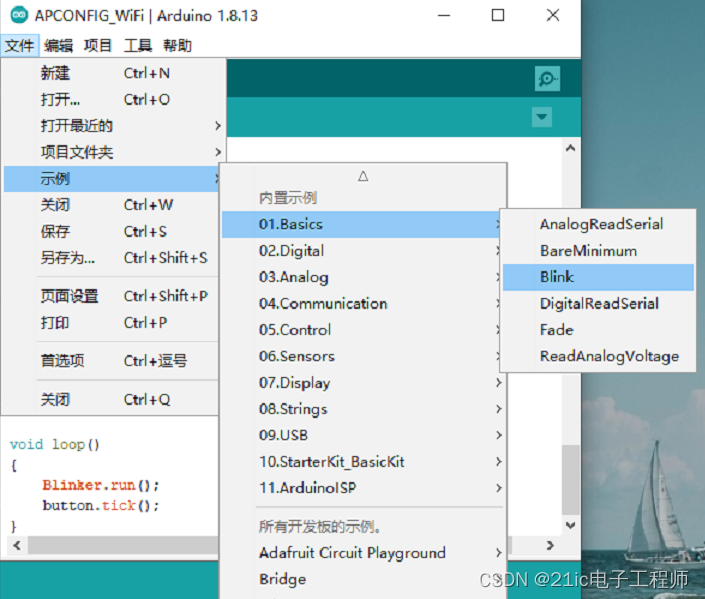
Task: Expand the 11.ArduinoISP submenu
Action: (362, 488)
